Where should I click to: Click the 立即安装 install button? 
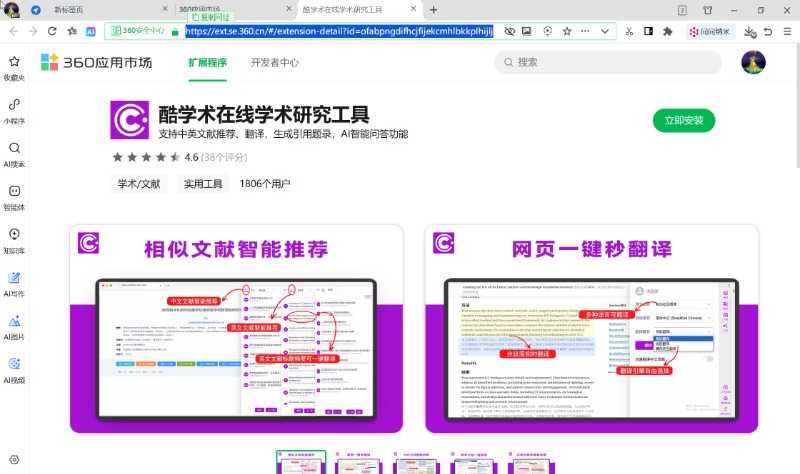point(684,121)
